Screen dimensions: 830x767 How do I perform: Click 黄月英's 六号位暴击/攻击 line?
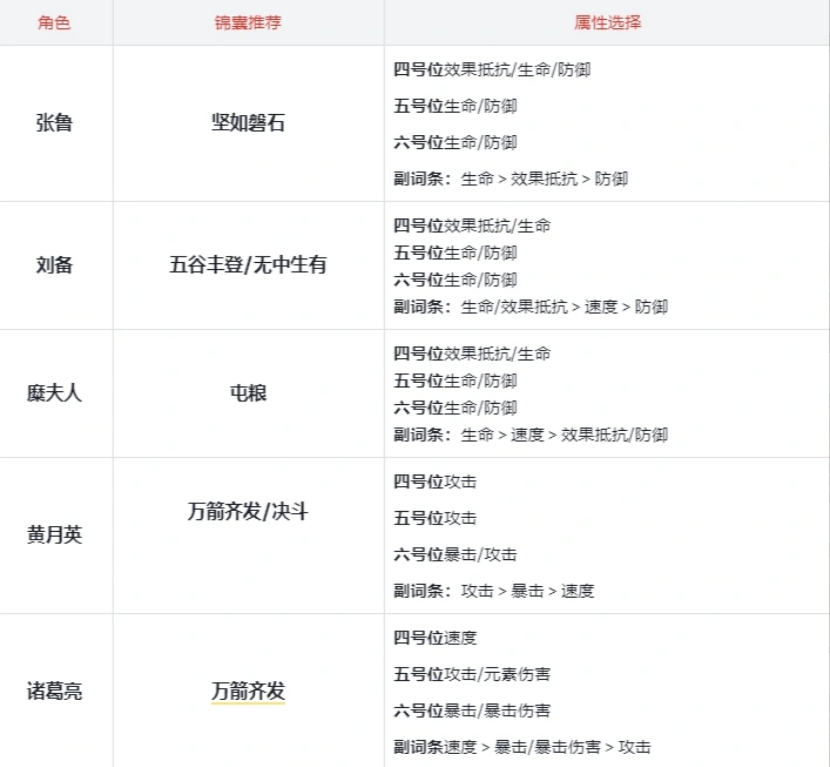(x=455, y=554)
